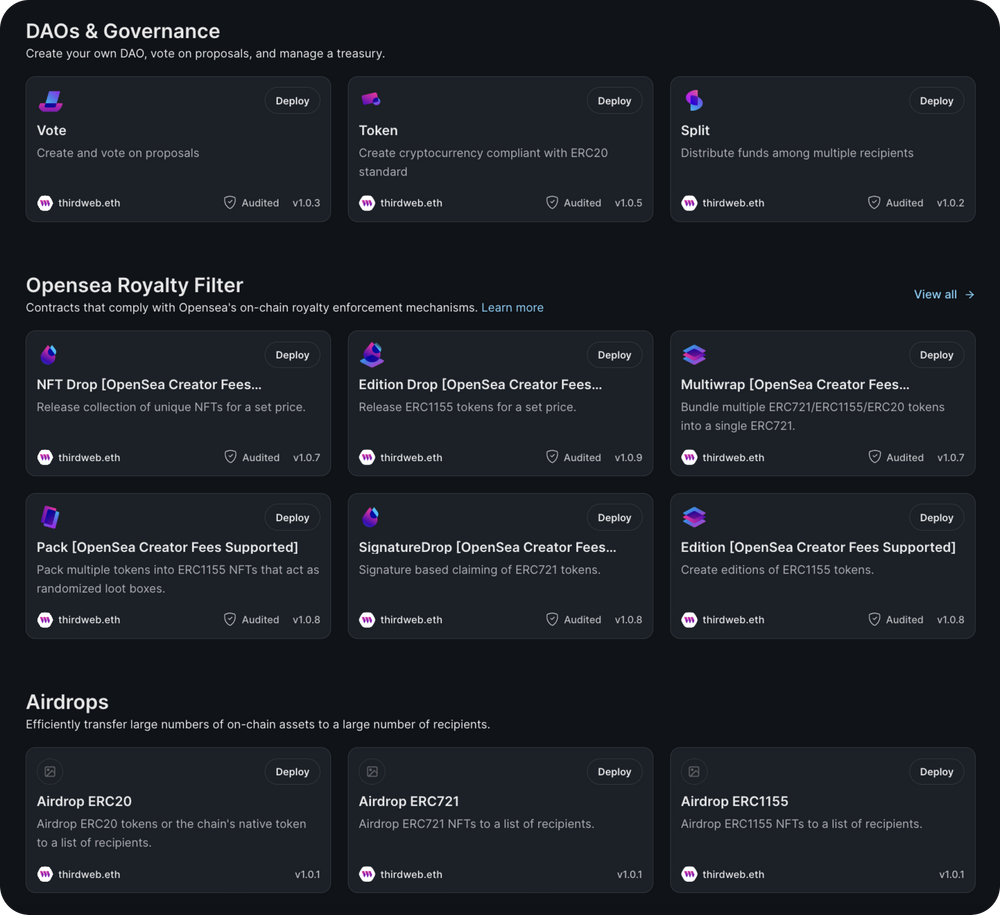
Task: Deploy the Vote contract
Action: [291, 101]
